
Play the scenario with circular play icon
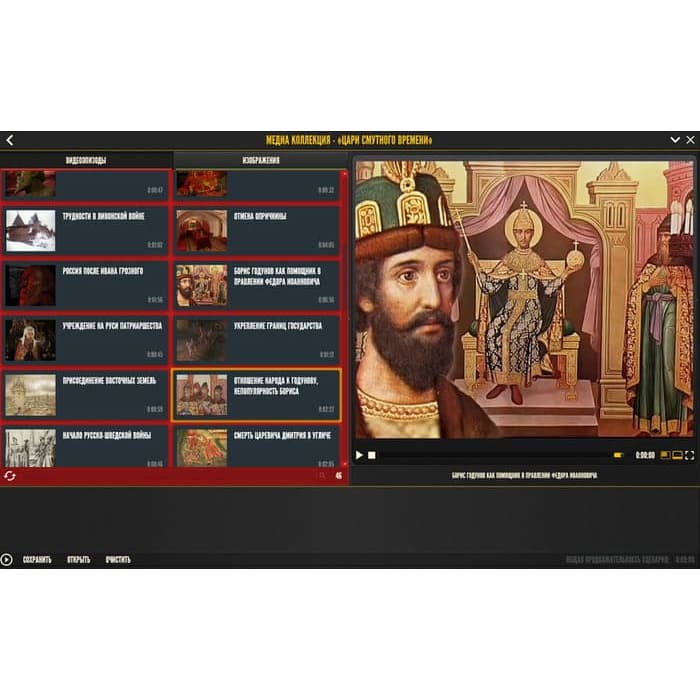click(x=6, y=559)
